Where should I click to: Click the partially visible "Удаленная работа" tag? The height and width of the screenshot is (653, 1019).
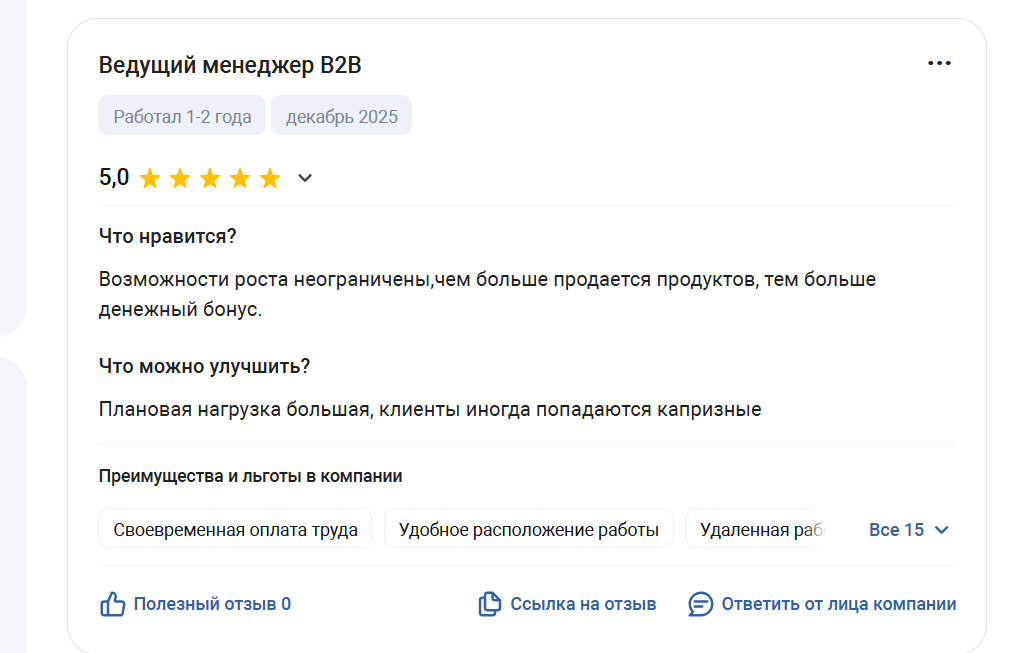pos(760,529)
